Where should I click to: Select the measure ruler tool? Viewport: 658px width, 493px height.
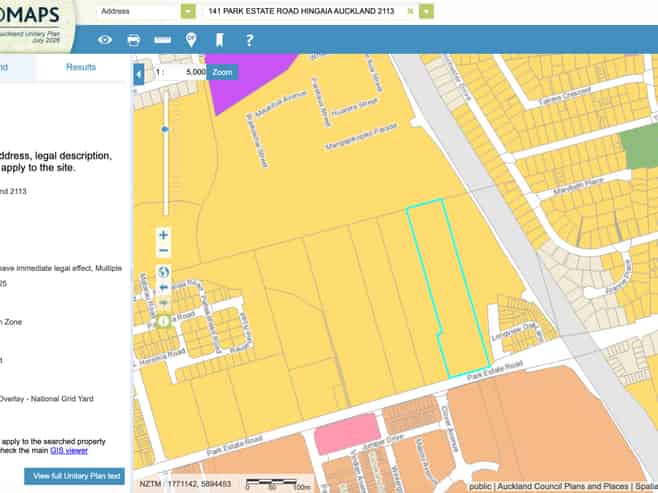[162, 40]
